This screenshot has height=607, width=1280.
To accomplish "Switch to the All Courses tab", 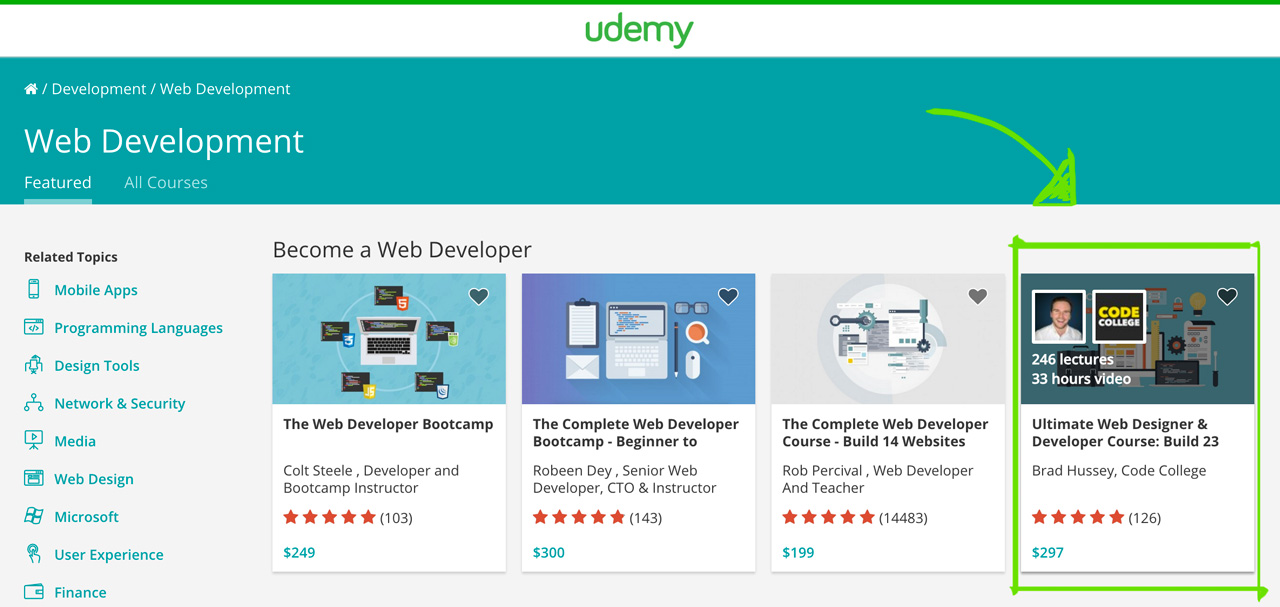I will tap(166, 182).
